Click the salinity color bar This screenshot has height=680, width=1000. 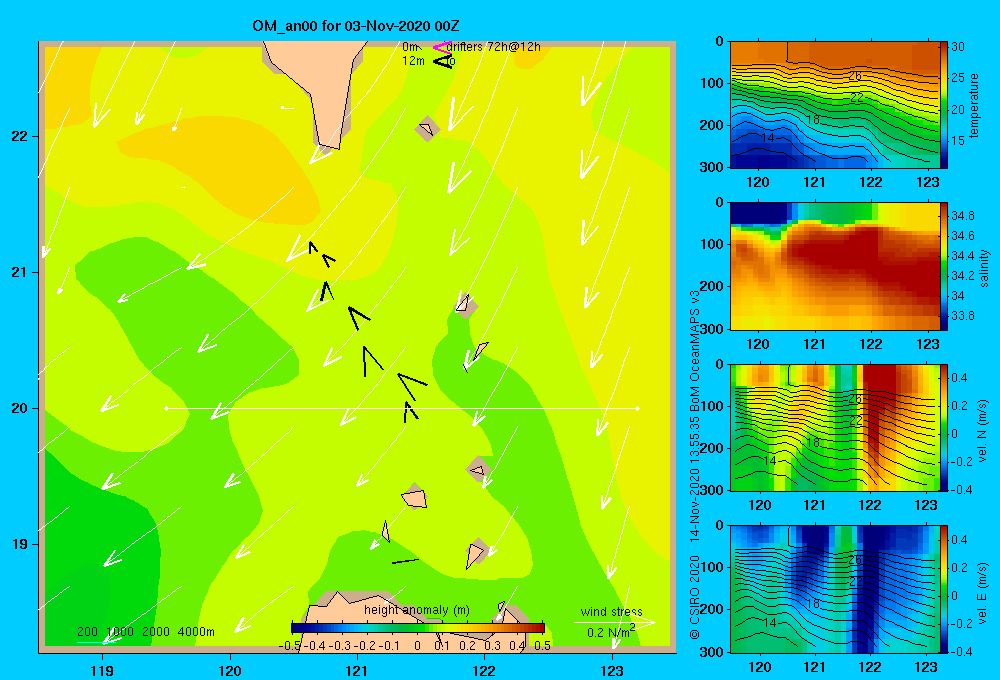coord(944,267)
